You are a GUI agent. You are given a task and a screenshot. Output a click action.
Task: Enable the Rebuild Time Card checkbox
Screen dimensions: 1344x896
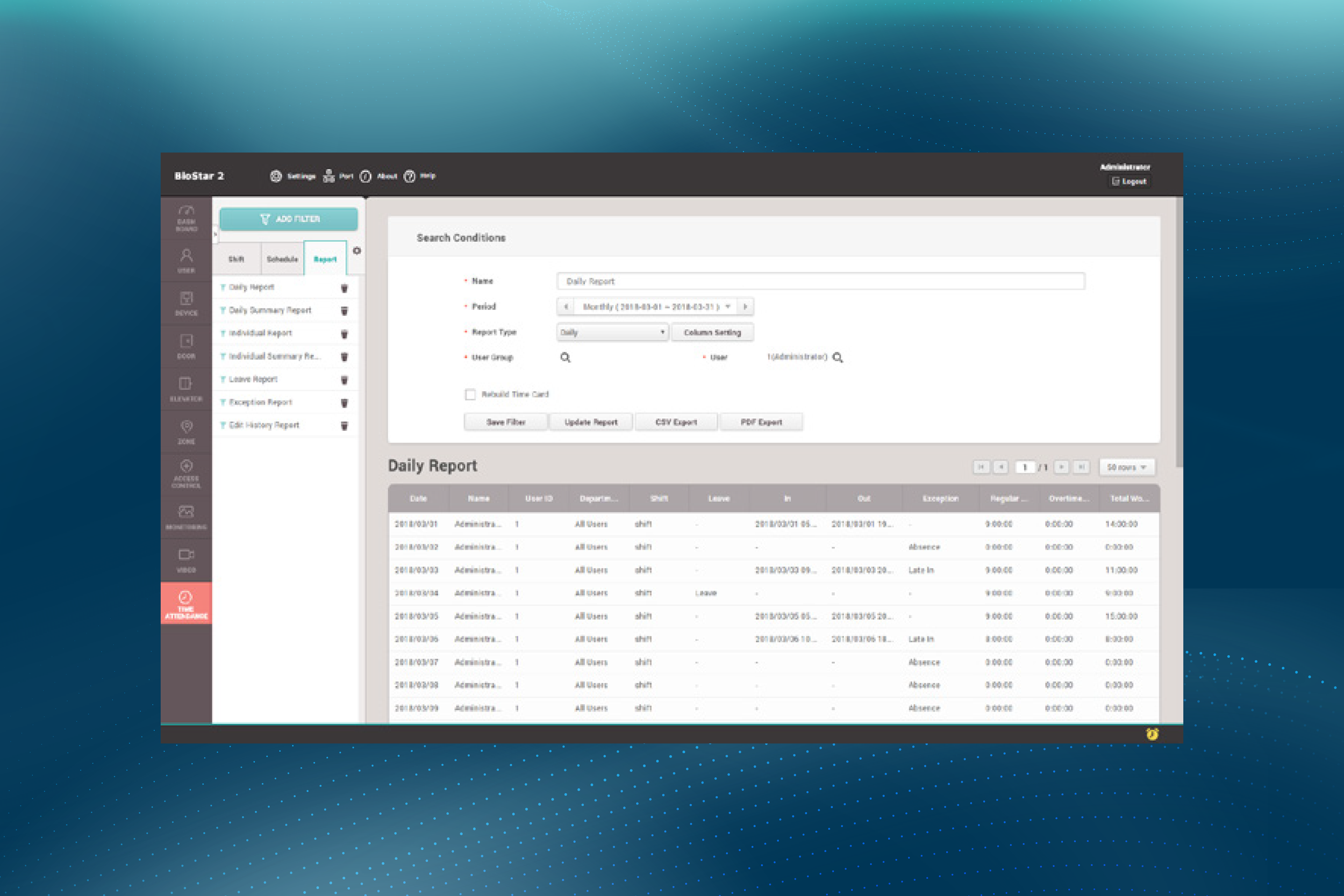click(470, 395)
